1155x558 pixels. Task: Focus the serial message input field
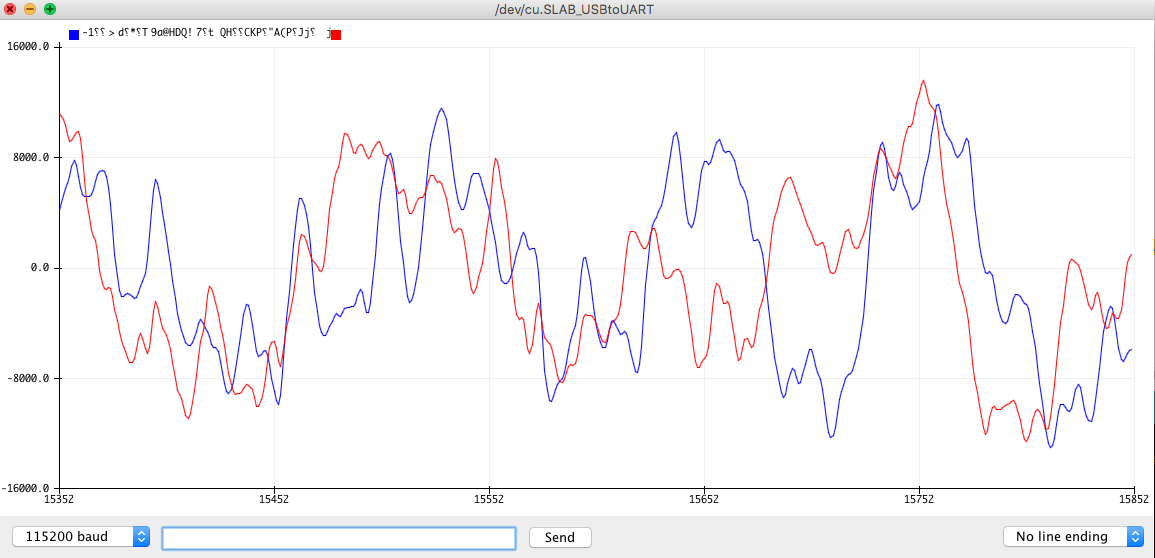point(339,537)
